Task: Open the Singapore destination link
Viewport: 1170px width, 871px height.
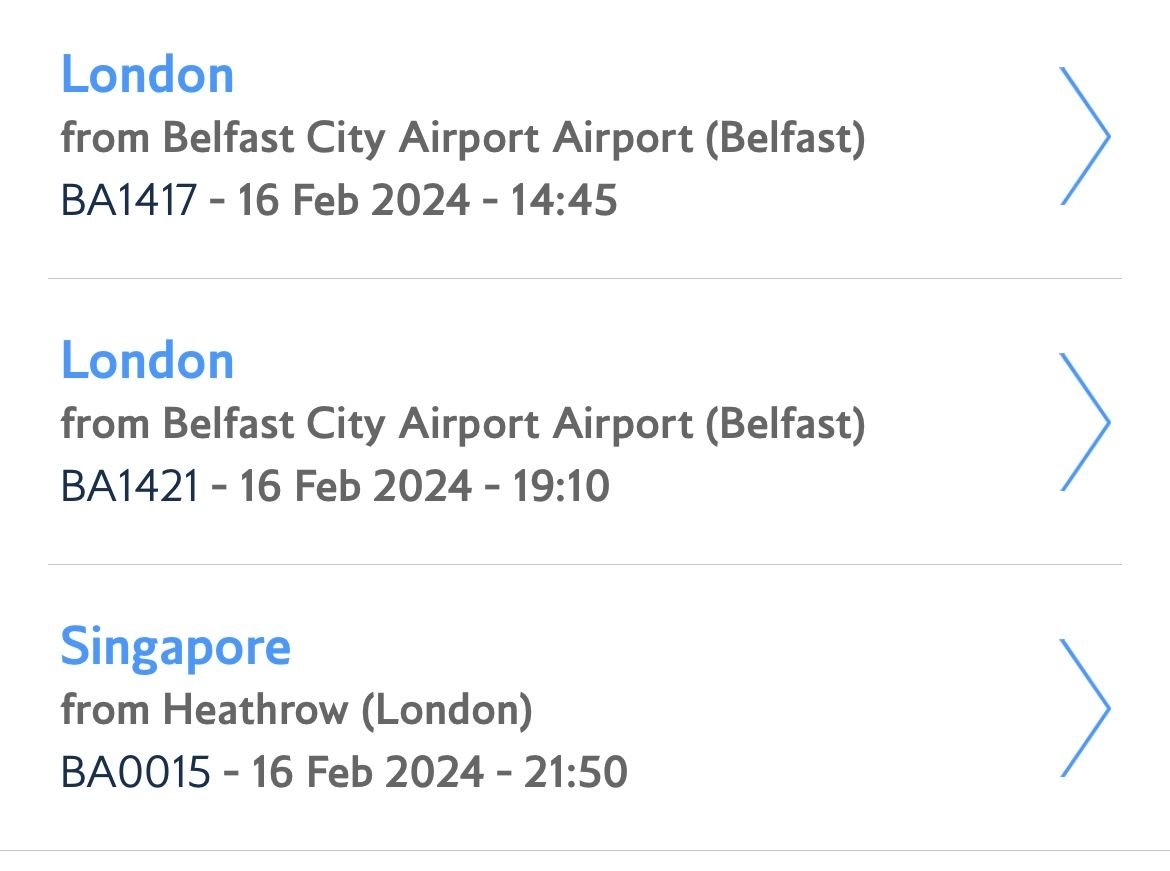Action: point(176,646)
